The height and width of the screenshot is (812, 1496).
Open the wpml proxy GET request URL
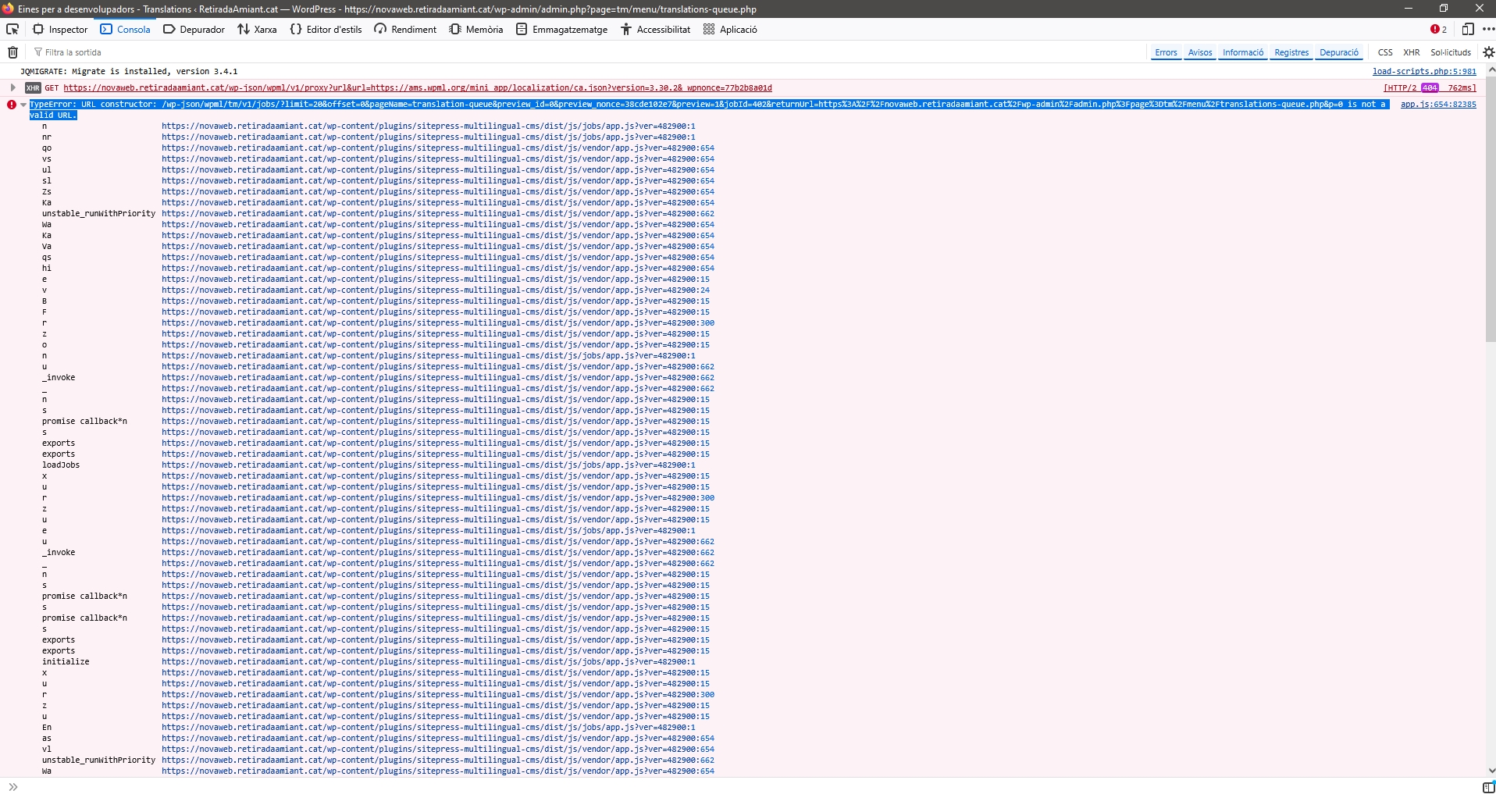pyautogui.click(x=418, y=88)
